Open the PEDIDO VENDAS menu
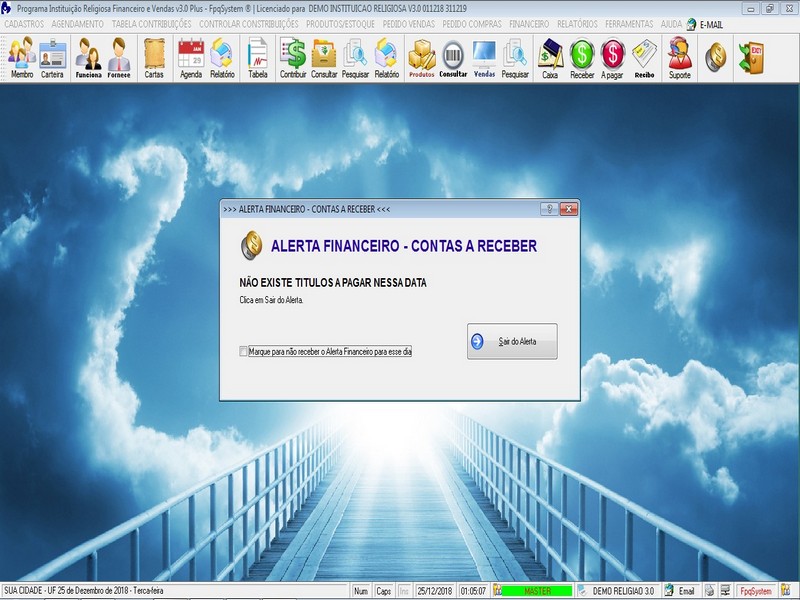The width and height of the screenshot is (800, 600). tap(409, 24)
